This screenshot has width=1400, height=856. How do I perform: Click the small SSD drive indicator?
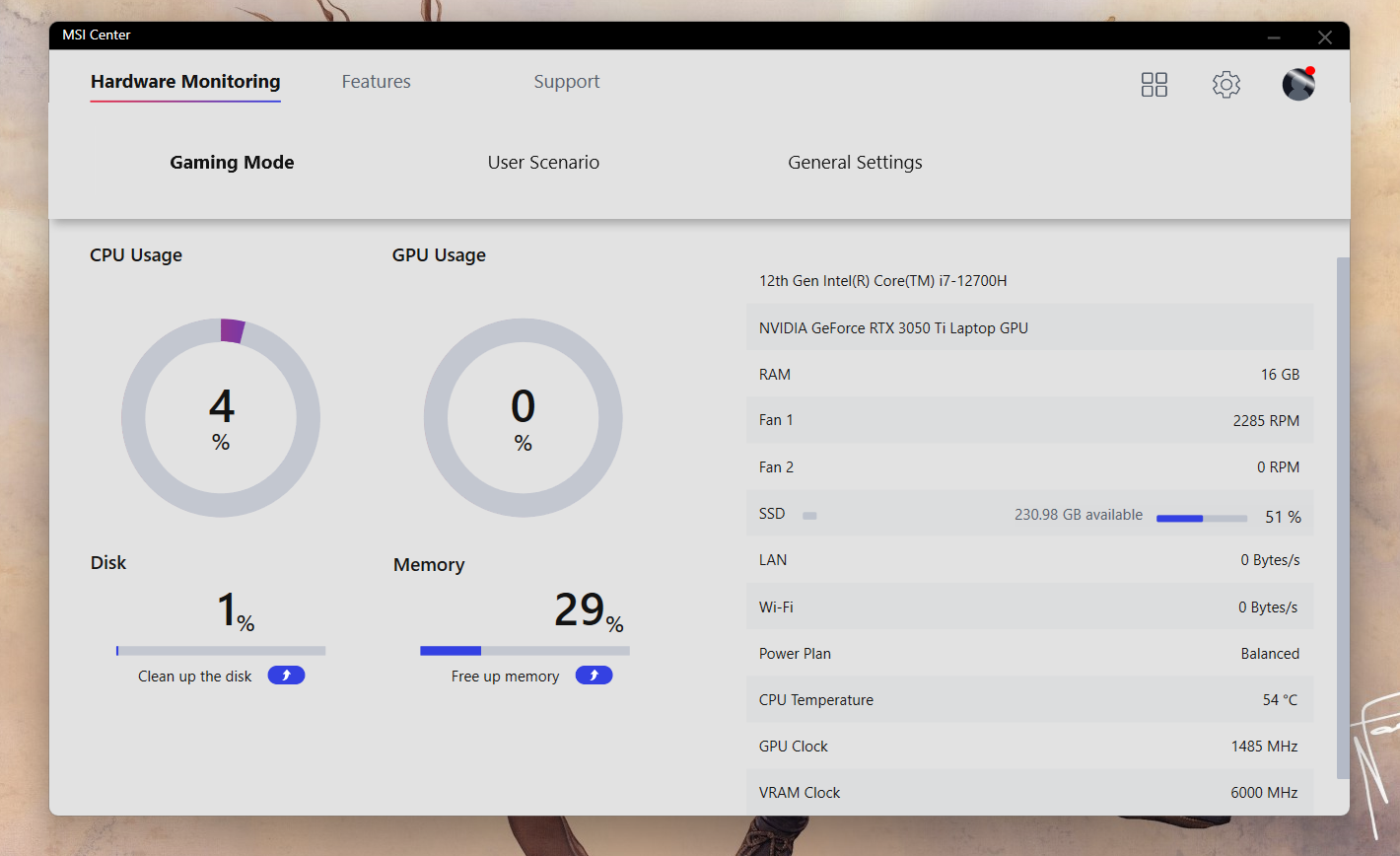coord(809,516)
